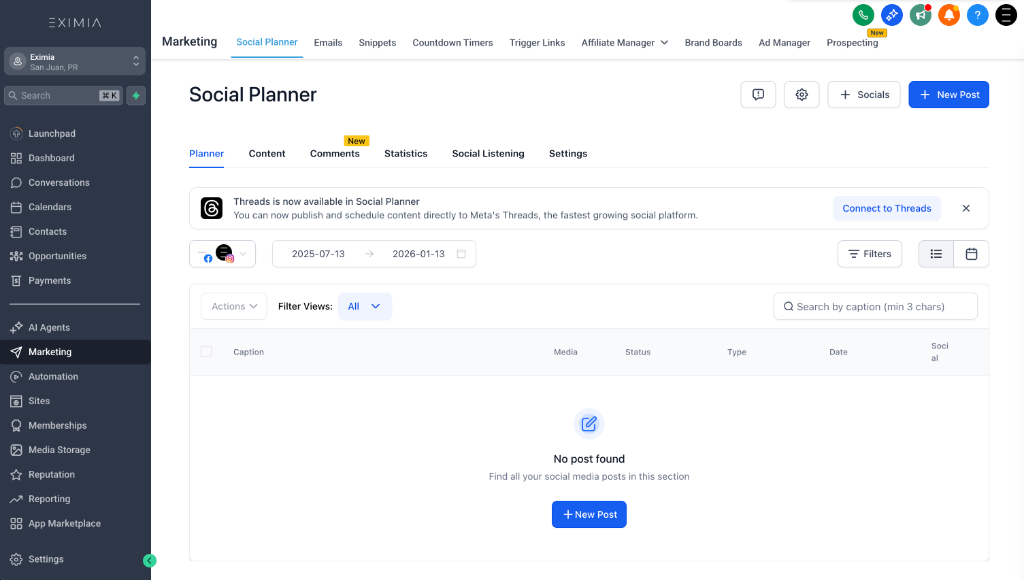Viewport: 1024px width, 580px height.
Task: Switch to list view toggle
Action: pos(936,254)
